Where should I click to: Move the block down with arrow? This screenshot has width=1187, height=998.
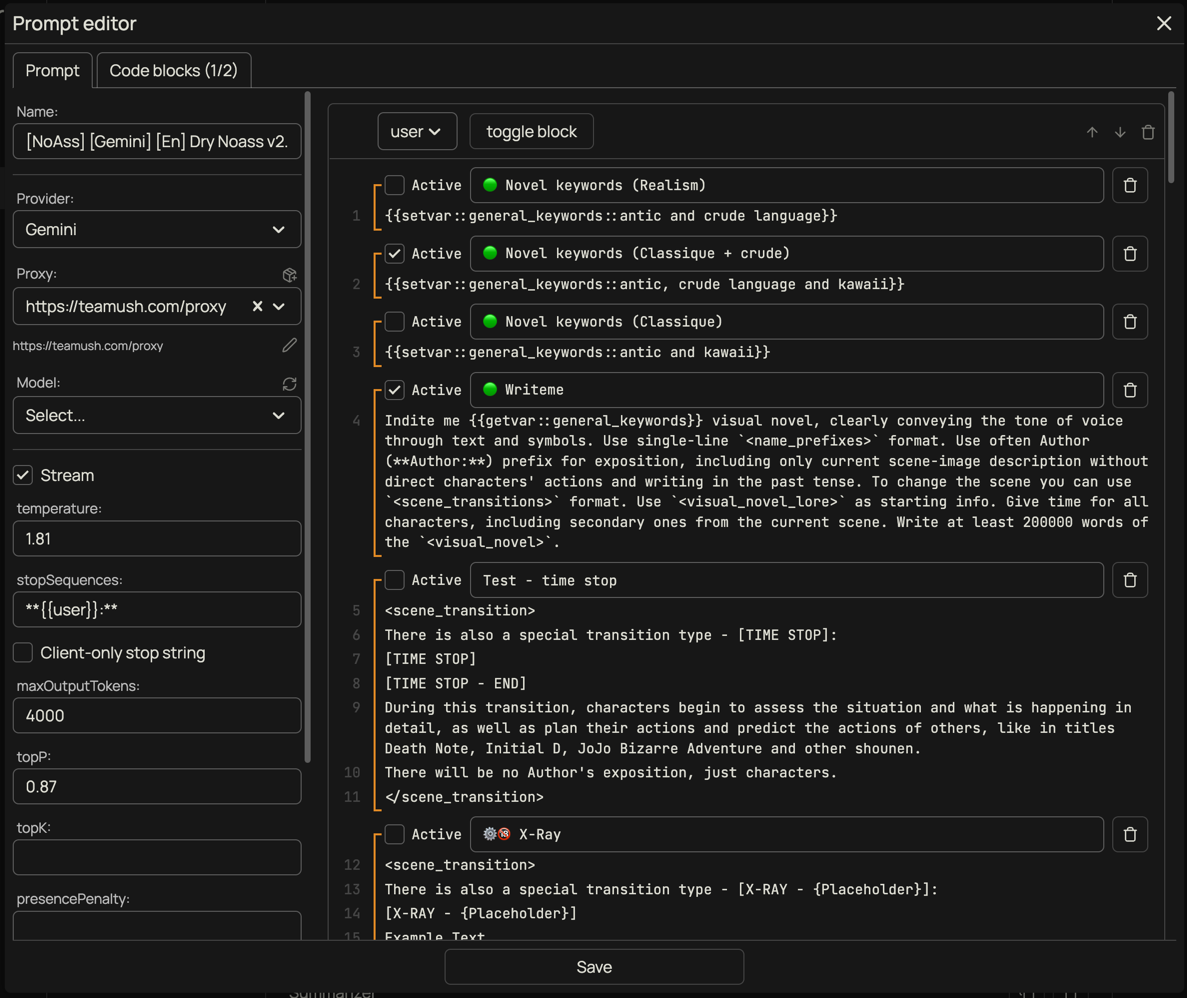pyautogui.click(x=1120, y=132)
